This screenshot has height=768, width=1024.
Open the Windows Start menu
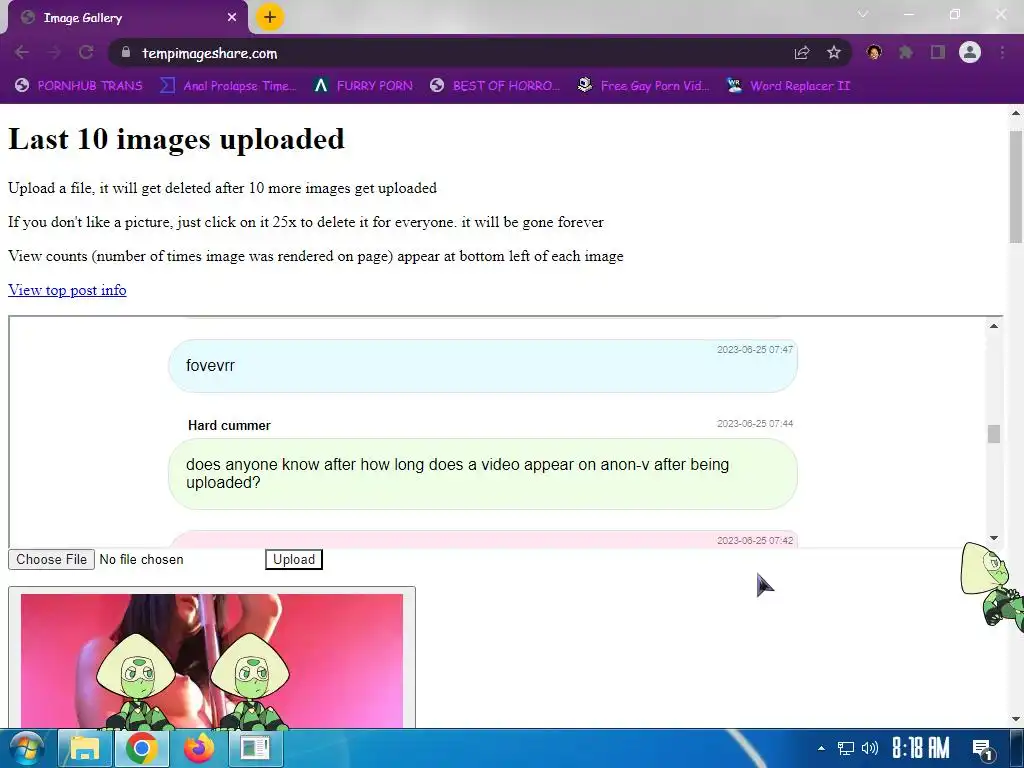pyautogui.click(x=25, y=748)
